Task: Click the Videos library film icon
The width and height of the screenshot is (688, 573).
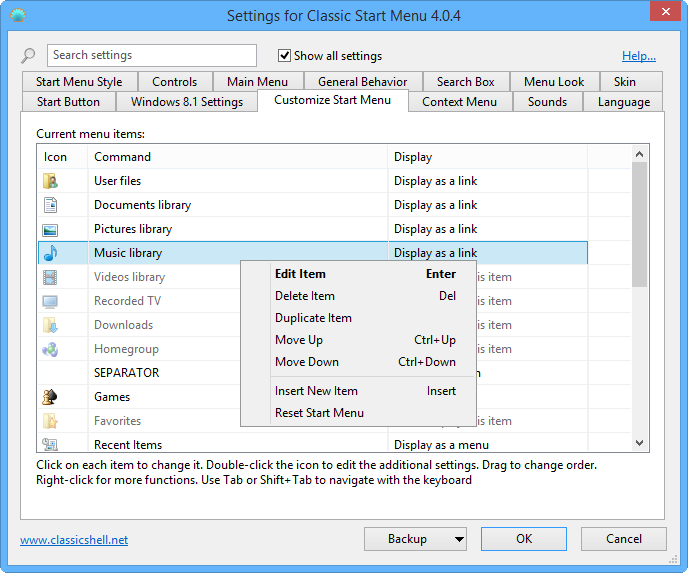Action: [x=50, y=277]
